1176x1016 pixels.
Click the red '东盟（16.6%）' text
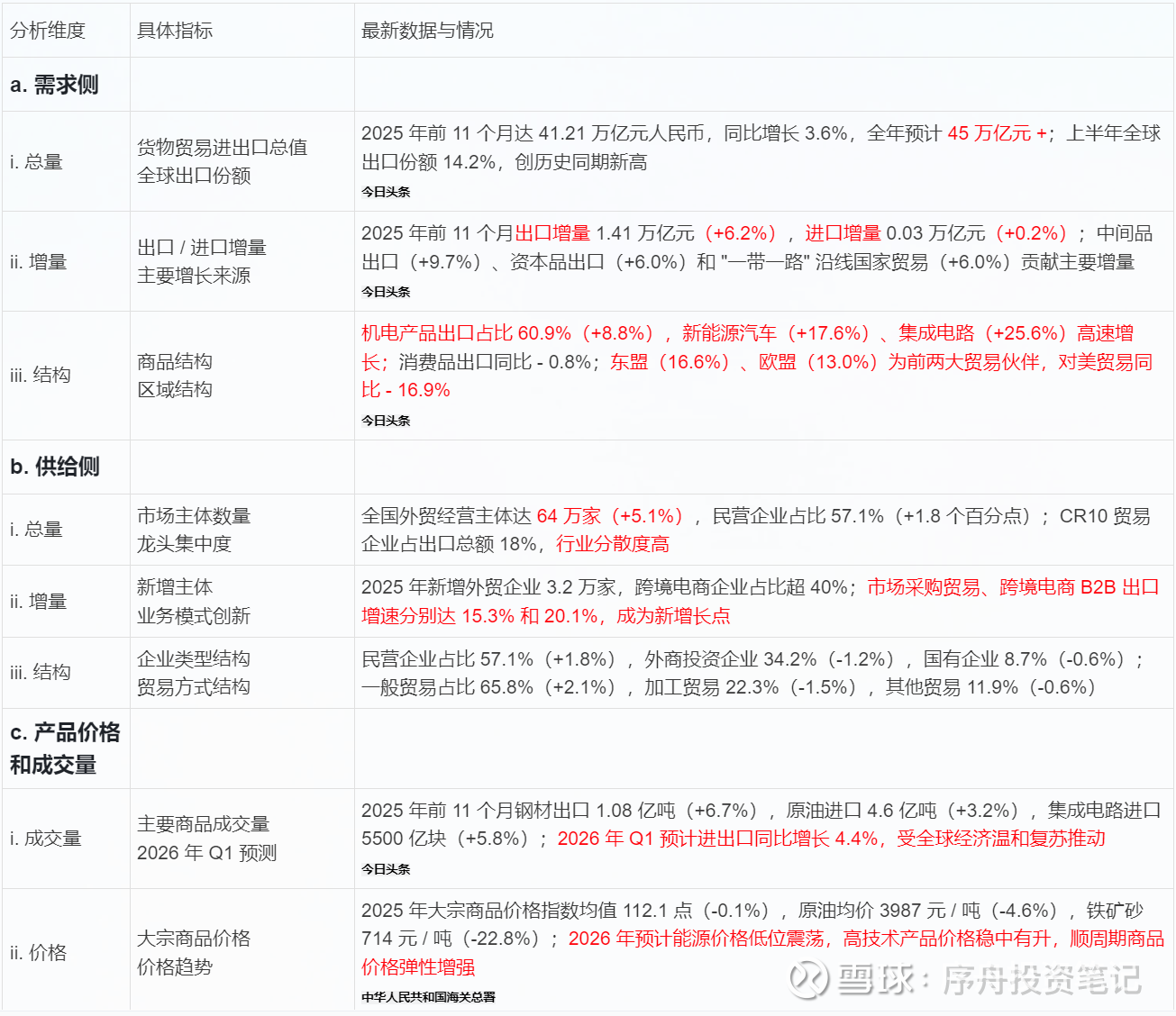tap(673, 362)
